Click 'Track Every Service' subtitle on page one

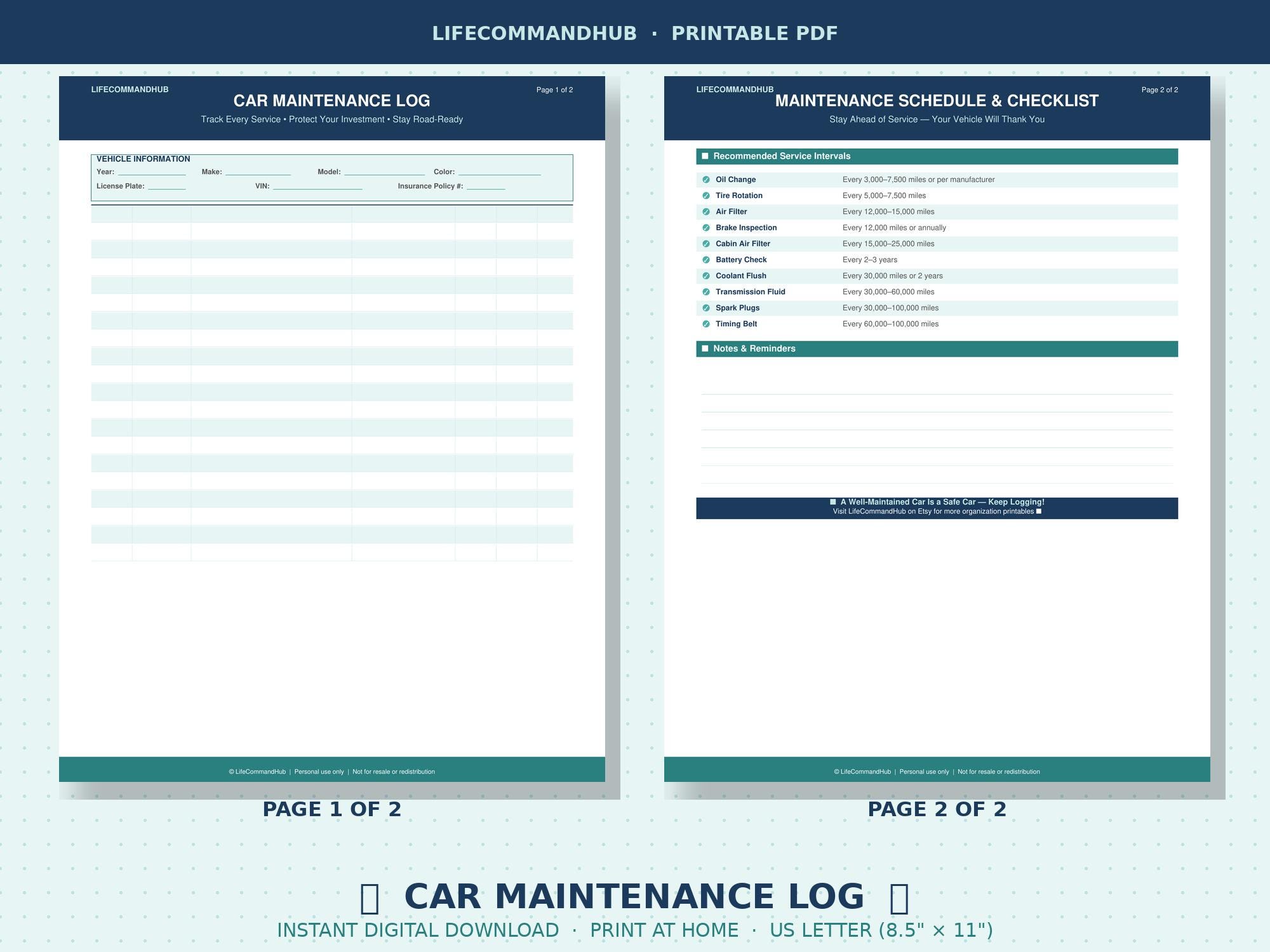[332, 119]
